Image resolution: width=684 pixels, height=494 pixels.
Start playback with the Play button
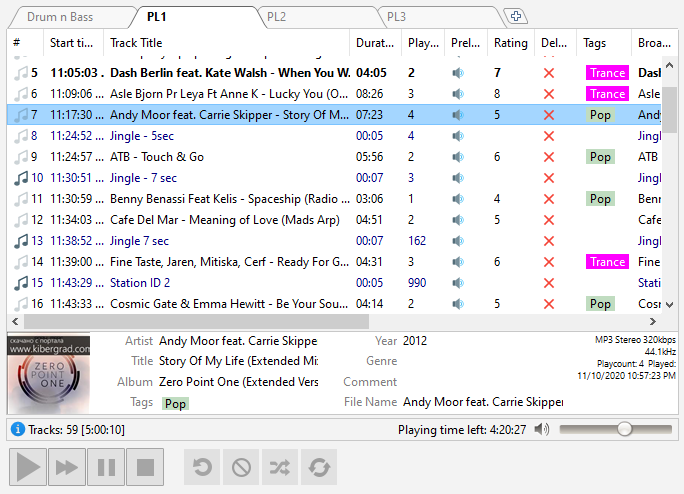pyautogui.click(x=28, y=467)
